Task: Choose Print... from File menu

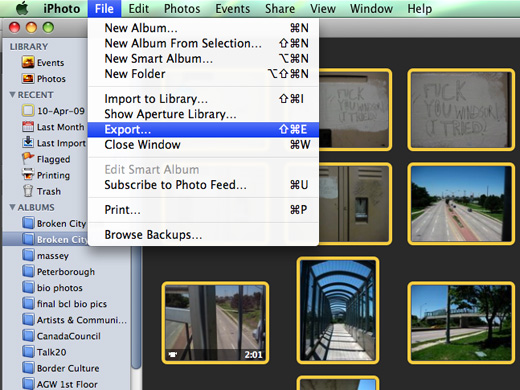Action: tap(203, 210)
